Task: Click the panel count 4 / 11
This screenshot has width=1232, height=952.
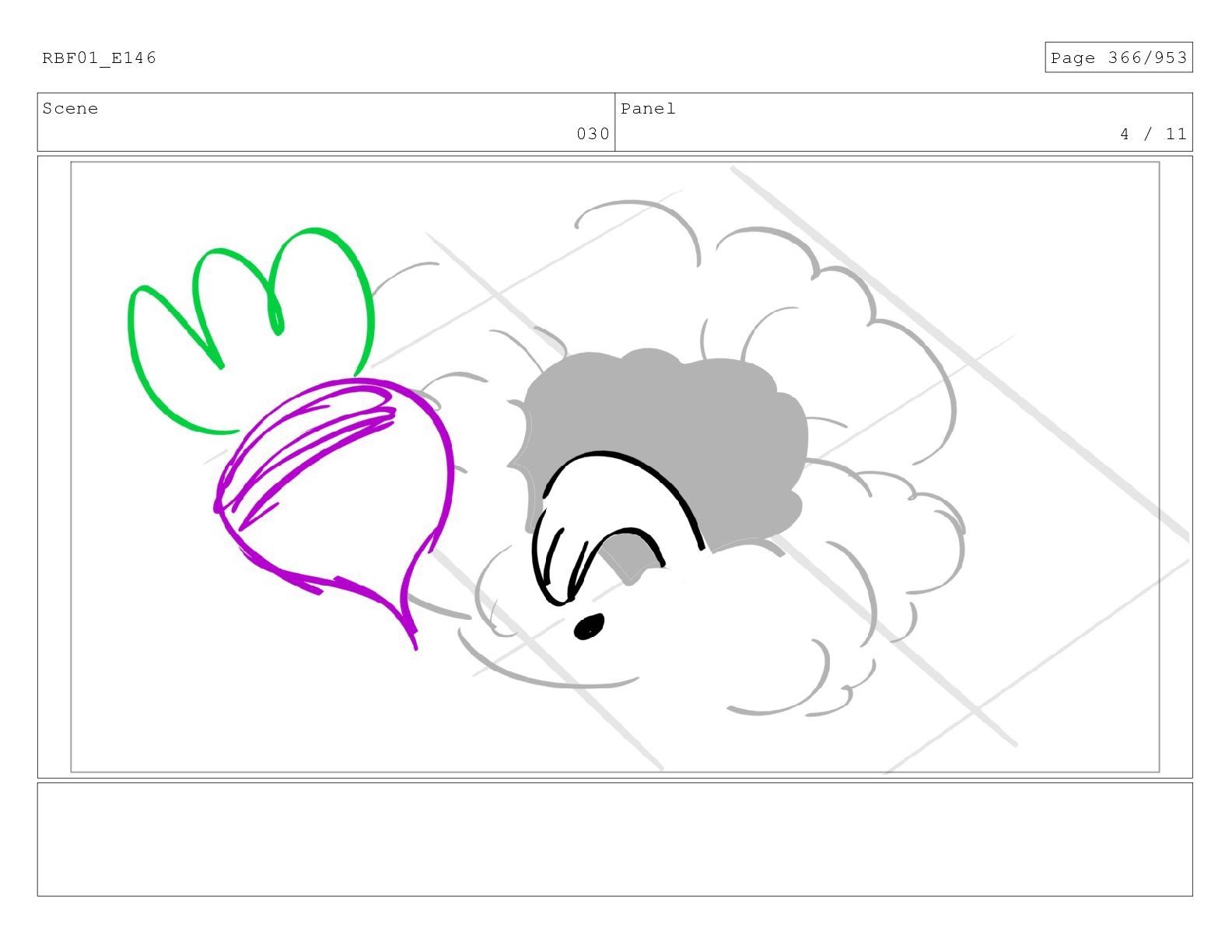Action: coord(1153,134)
